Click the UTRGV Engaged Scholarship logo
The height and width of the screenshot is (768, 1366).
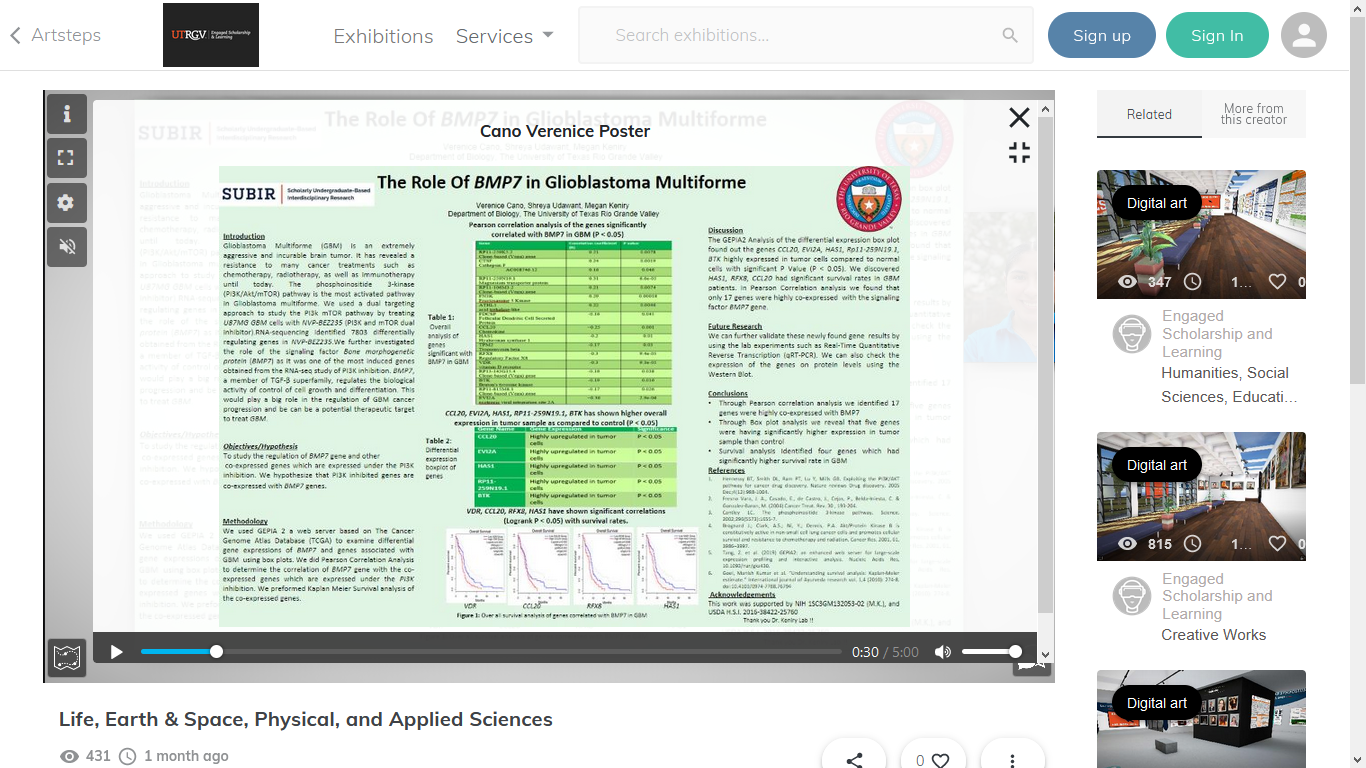click(x=210, y=35)
